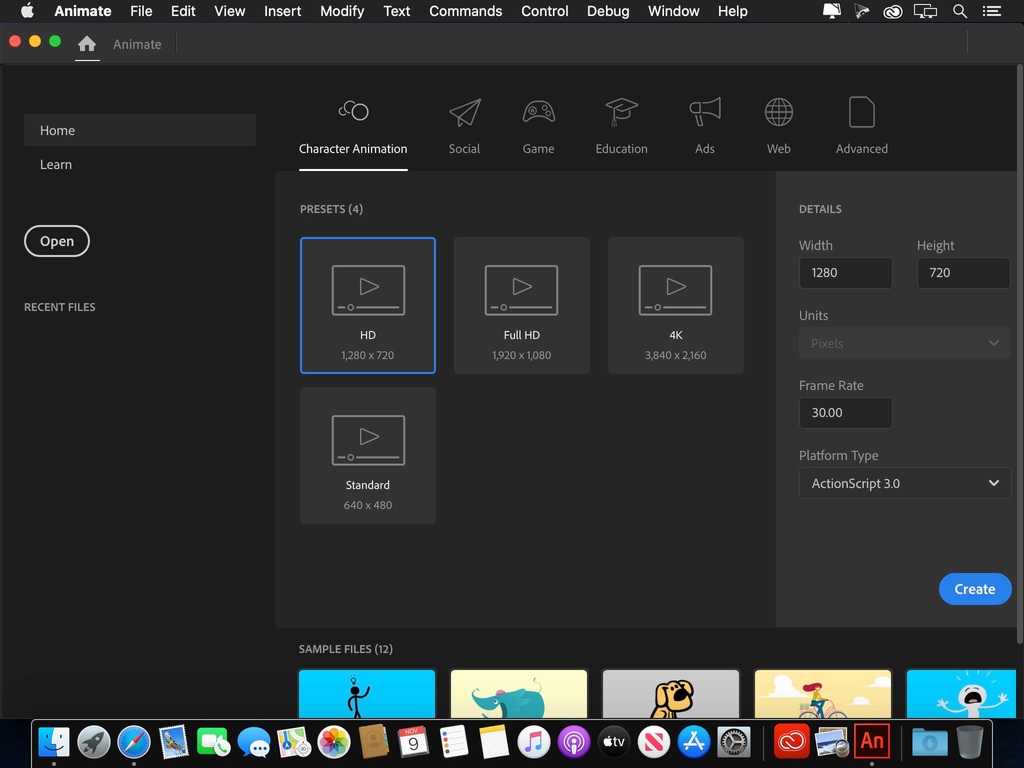Open the Modify menu

pos(342,11)
